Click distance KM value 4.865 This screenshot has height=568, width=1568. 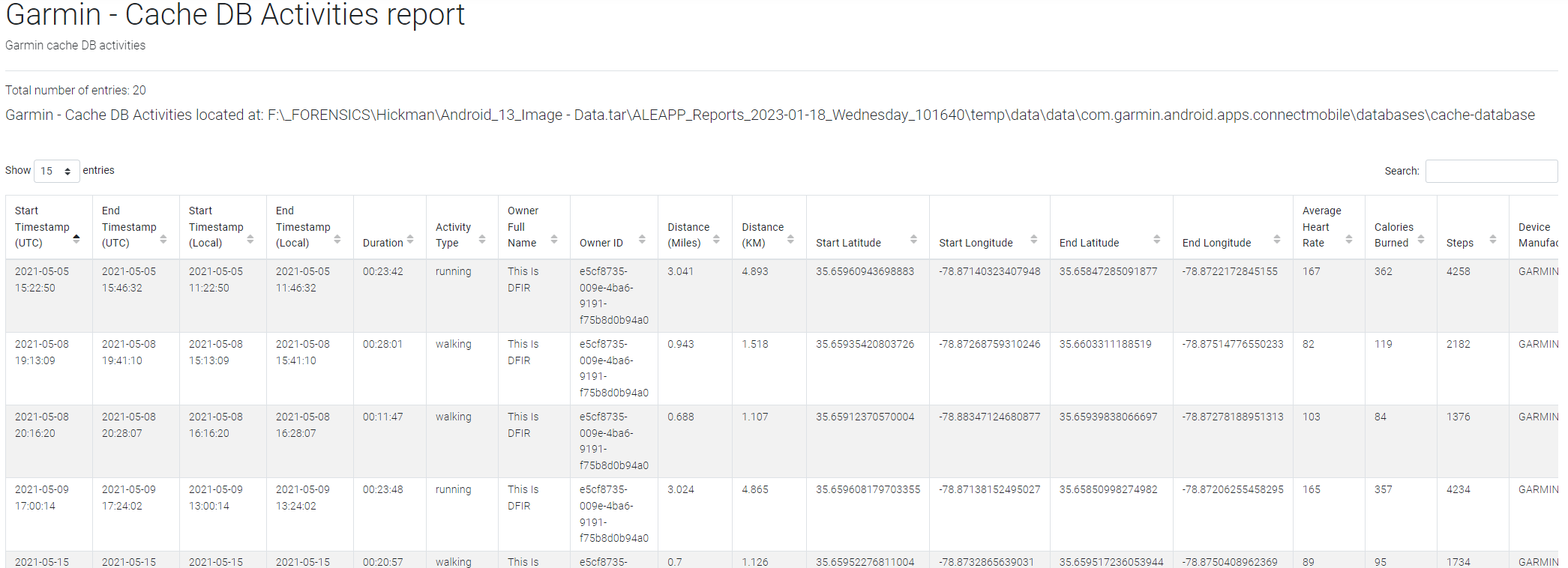point(754,489)
